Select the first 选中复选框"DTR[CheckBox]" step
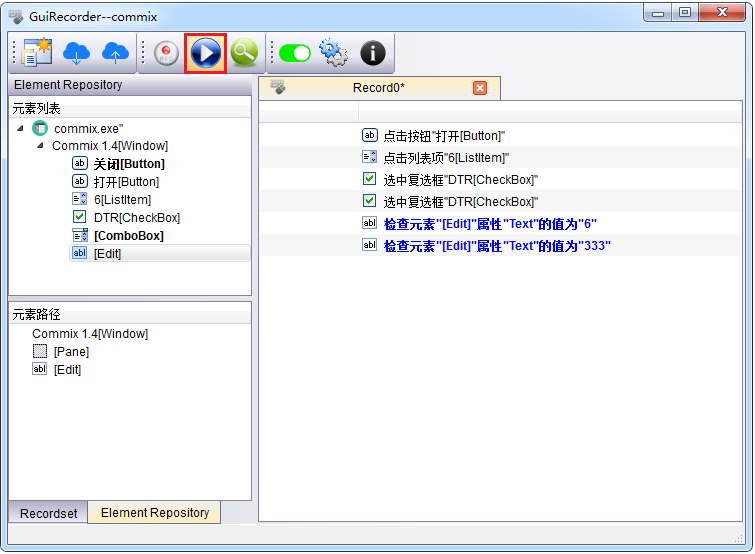Image resolution: width=755 pixels, height=554 pixels. 460,180
